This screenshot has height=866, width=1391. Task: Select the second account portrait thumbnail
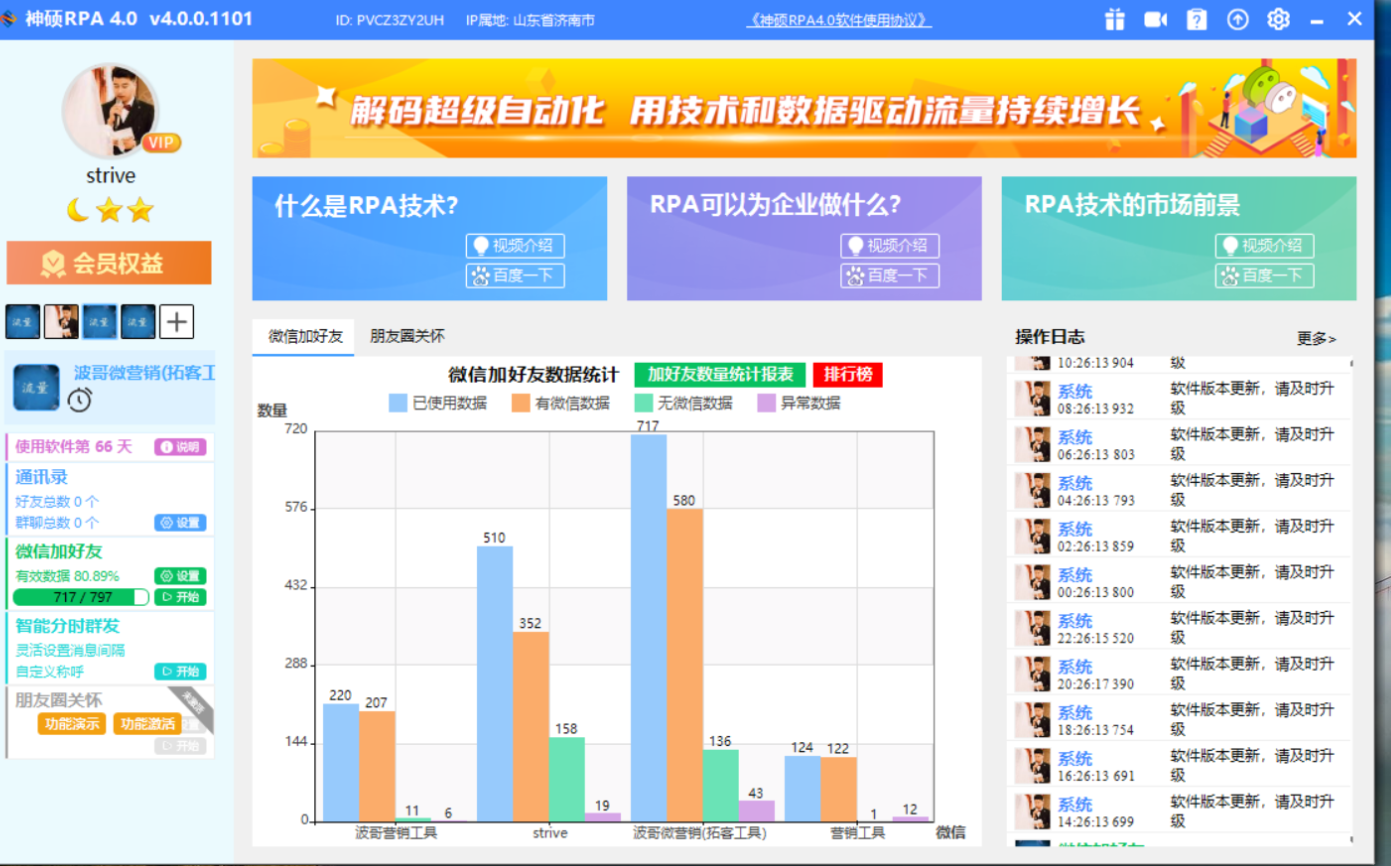[61, 322]
